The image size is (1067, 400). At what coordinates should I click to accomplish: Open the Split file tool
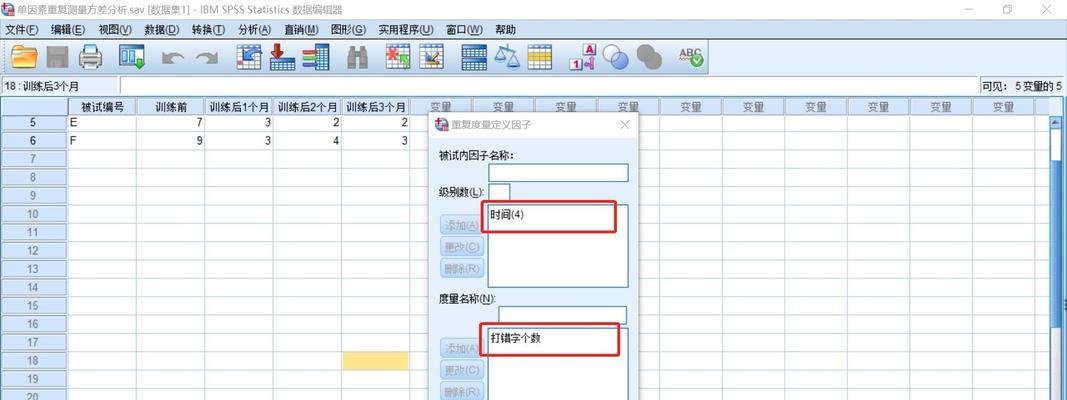(x=474, y=57)
